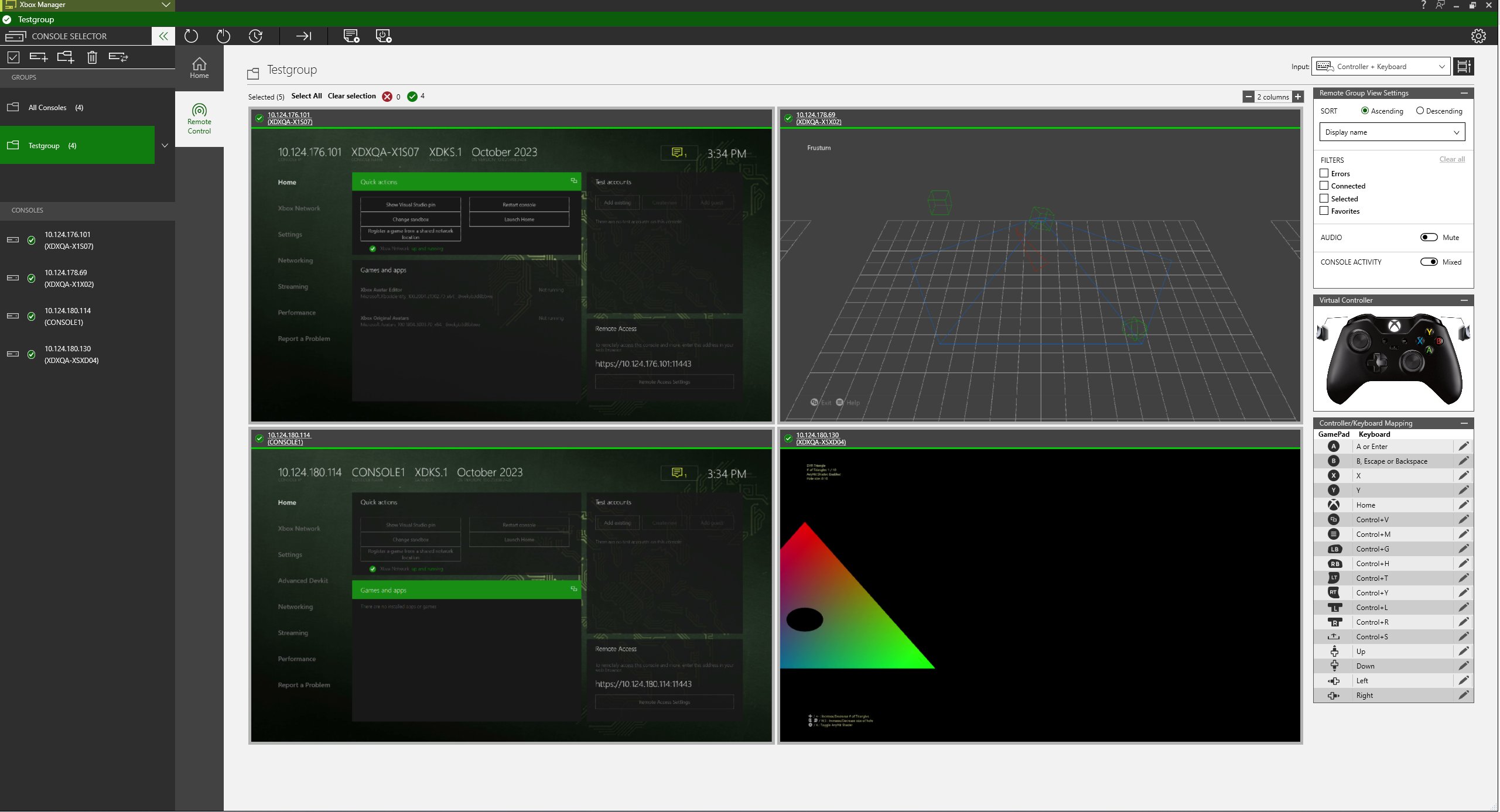Click the Clear selection link
The image size is (1500, 812).
click(x=351, y=96)
